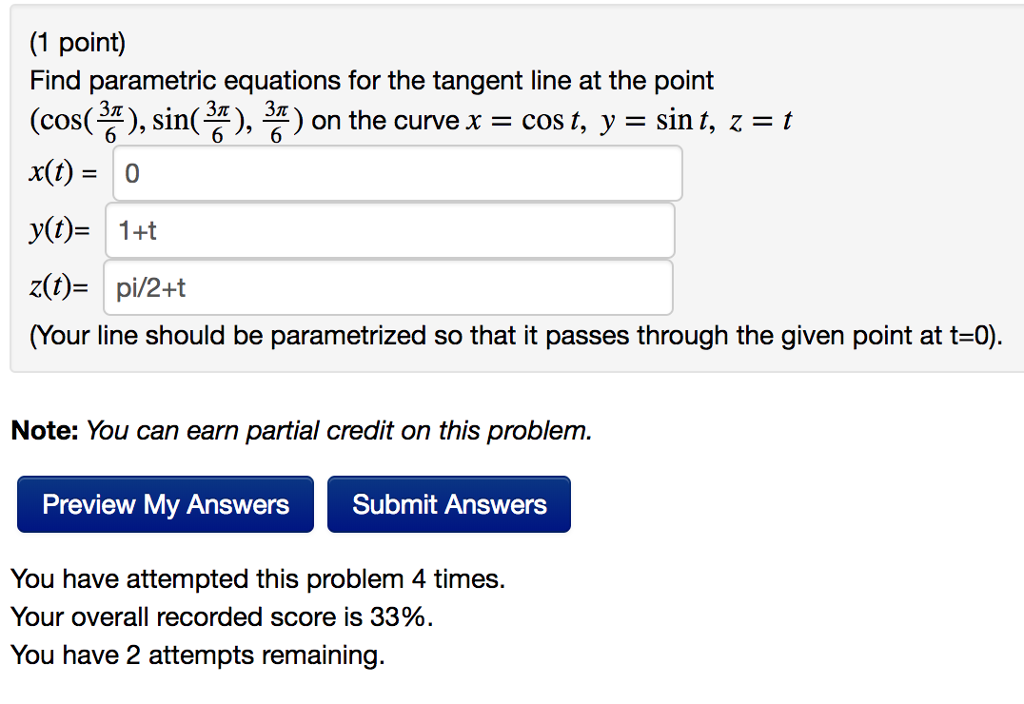The height and width of the screenshot is (704, 1024).
Task: Select the text reading pi/2+t
Action: click(148, 287)
